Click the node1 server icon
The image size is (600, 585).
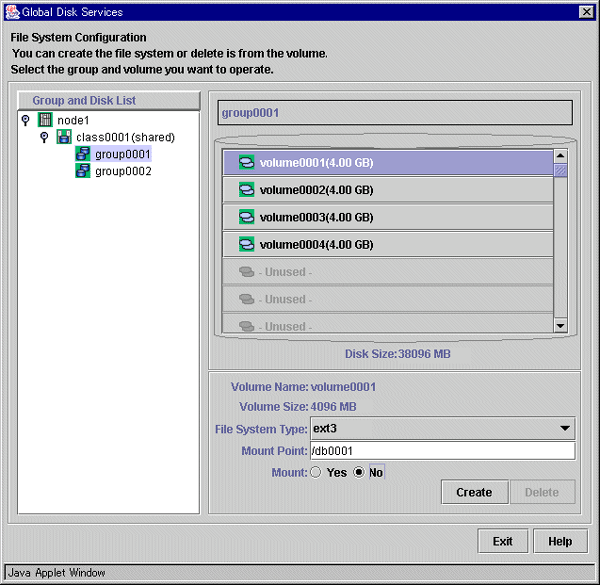(45, 120)
